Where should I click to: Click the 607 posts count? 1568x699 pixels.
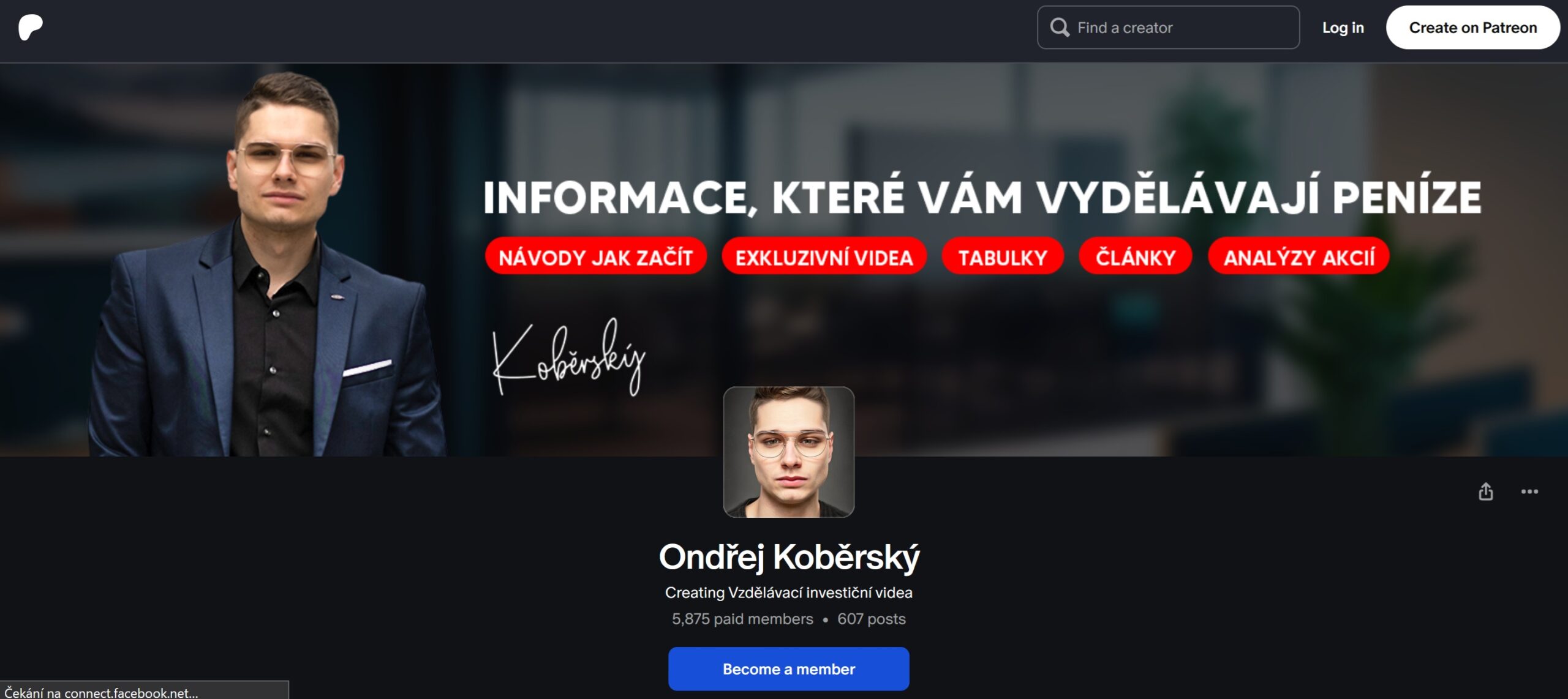coord(871,619)
